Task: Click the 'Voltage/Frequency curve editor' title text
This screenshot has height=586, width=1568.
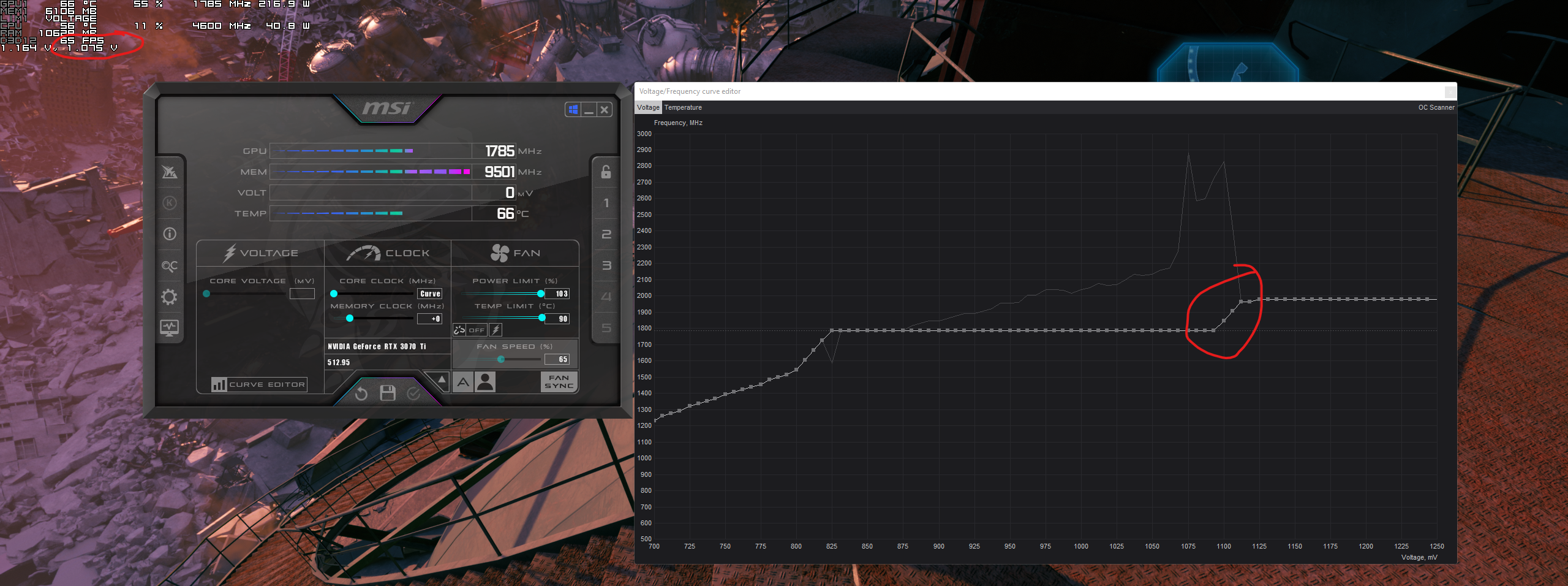Action: click(x=690, y=91)
